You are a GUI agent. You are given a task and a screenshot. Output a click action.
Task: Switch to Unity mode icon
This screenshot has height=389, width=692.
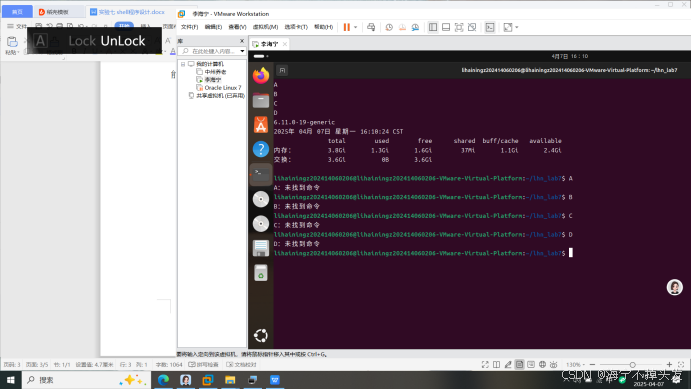tap(472, 27)
